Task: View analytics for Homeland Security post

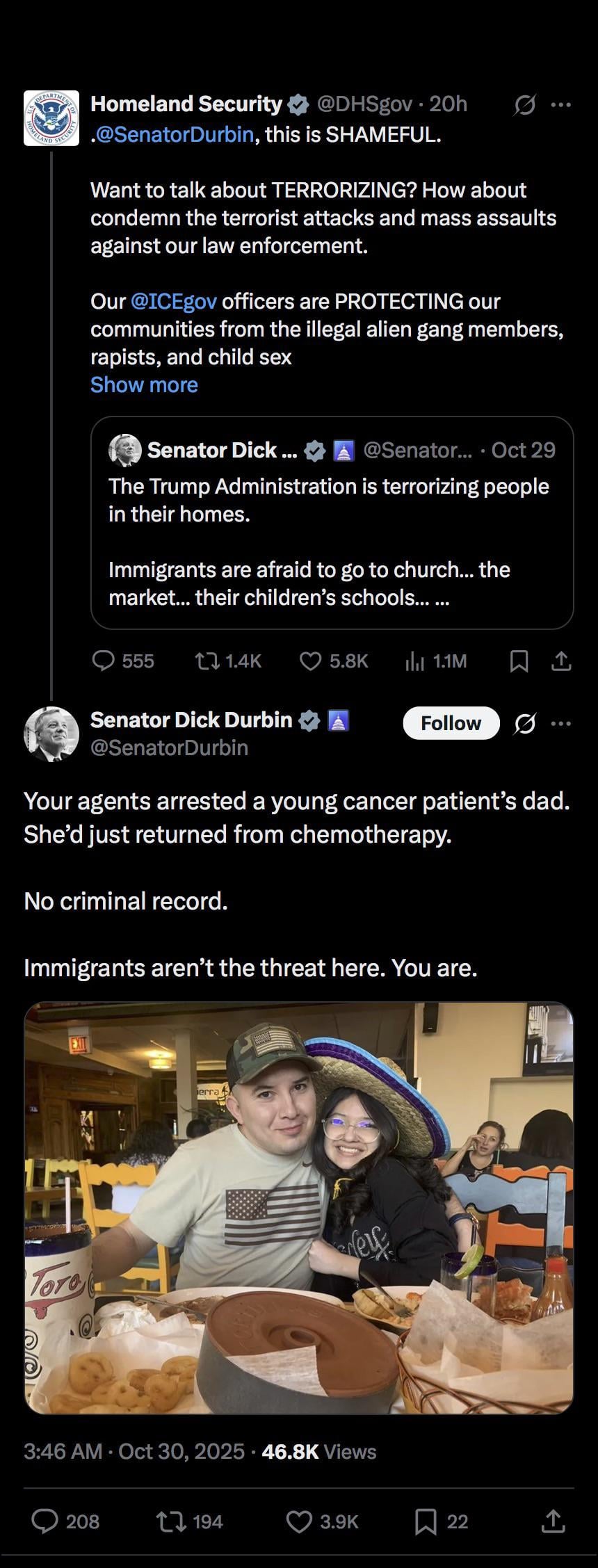Action: coord(415,661)
